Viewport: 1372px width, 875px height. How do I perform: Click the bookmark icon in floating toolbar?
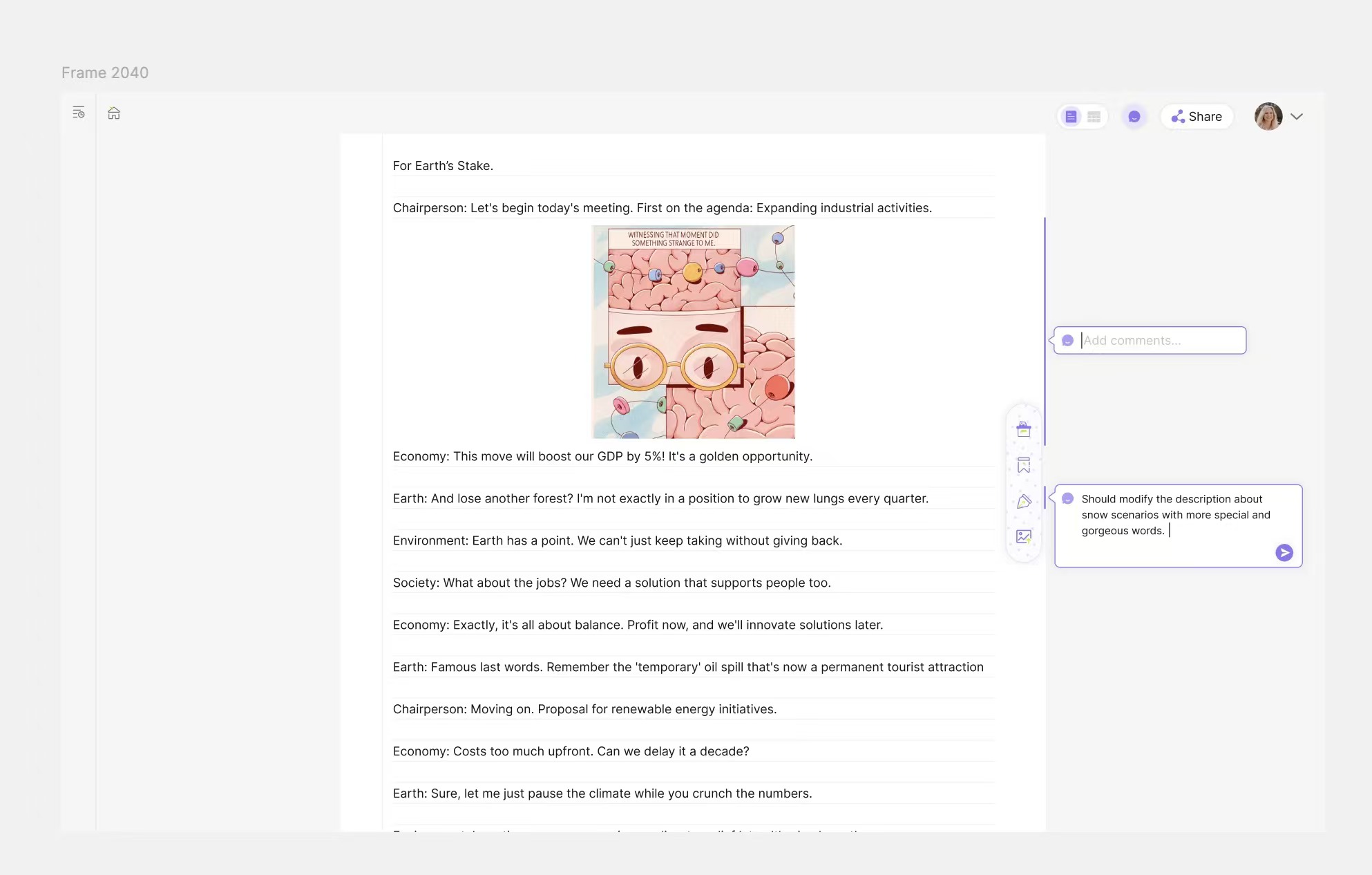(x=1024, y=464)
